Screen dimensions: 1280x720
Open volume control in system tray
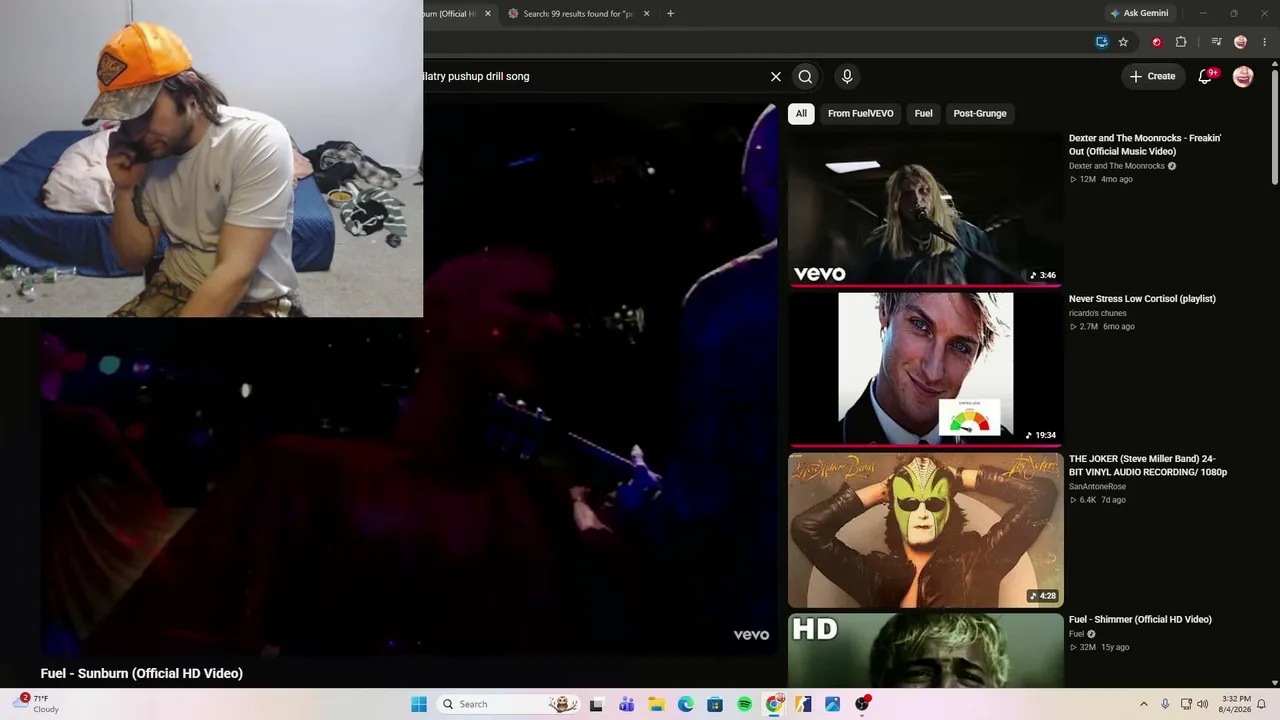point(1203,704)
